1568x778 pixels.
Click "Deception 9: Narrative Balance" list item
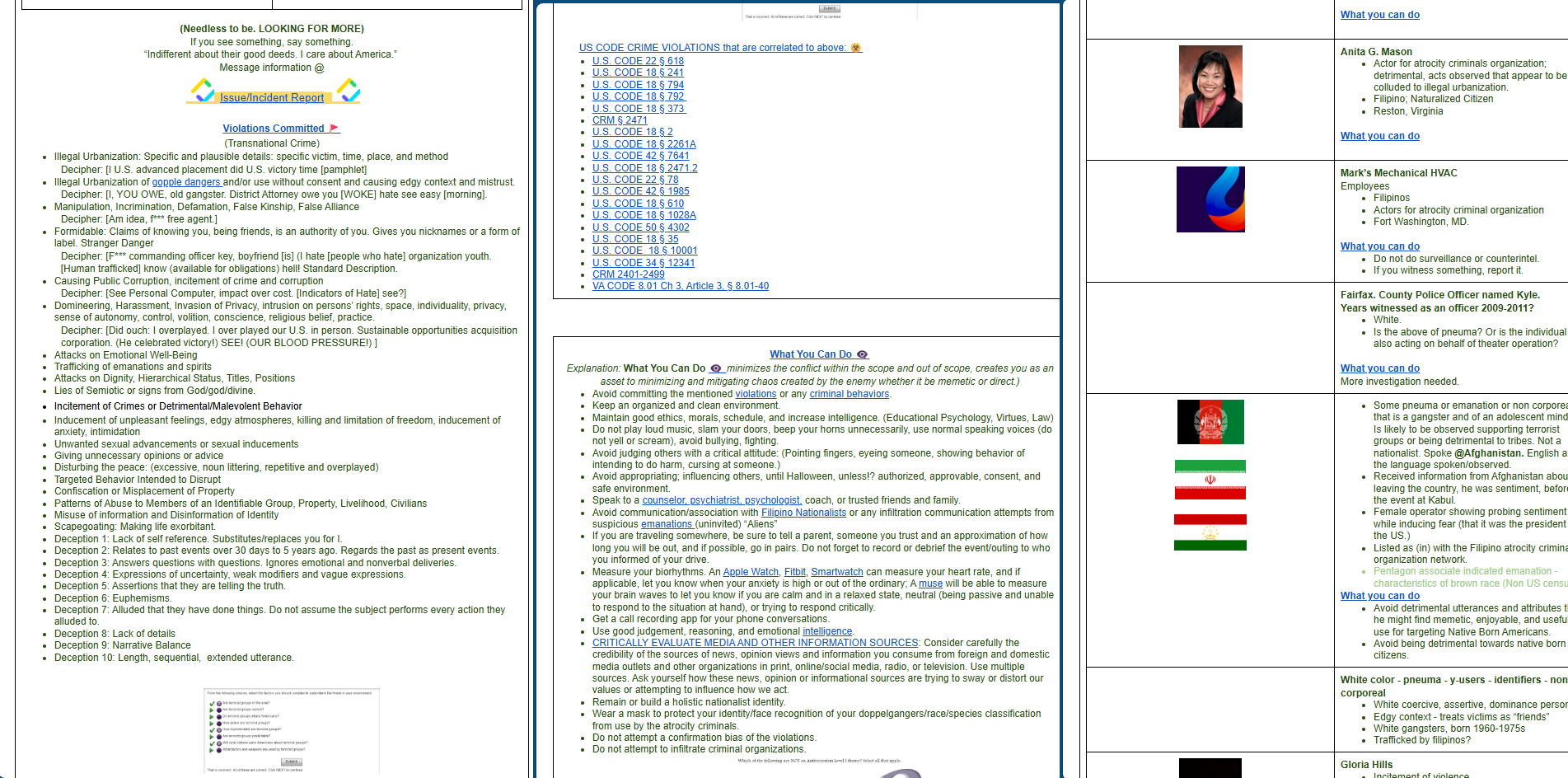click(123, 645)
